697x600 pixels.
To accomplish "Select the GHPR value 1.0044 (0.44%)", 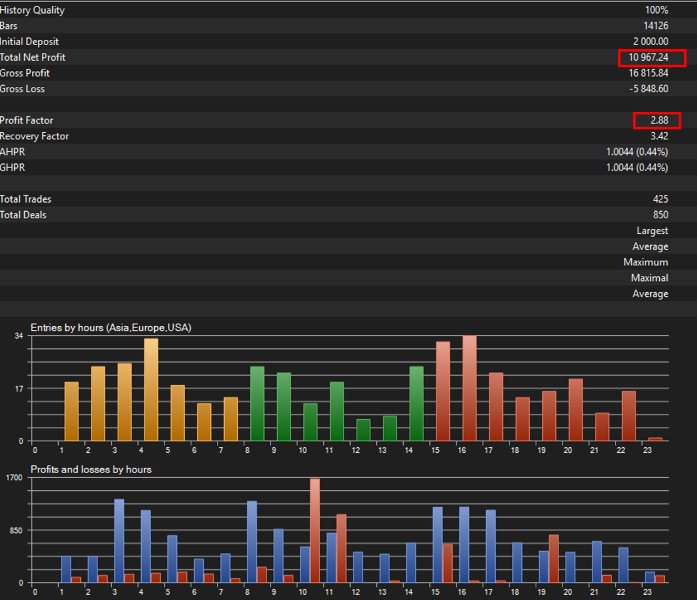I will coord(637,168).
